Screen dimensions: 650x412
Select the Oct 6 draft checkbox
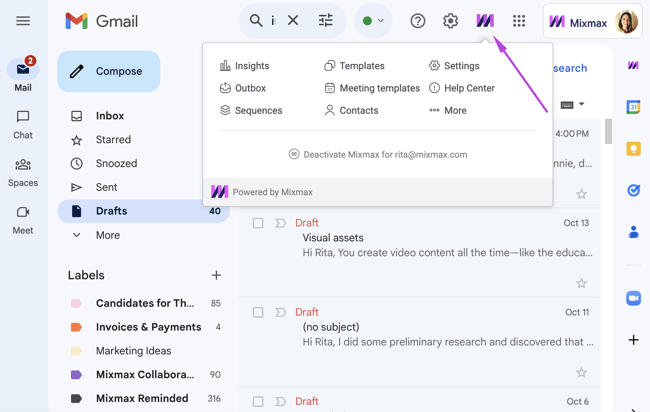tap(258, 401)
